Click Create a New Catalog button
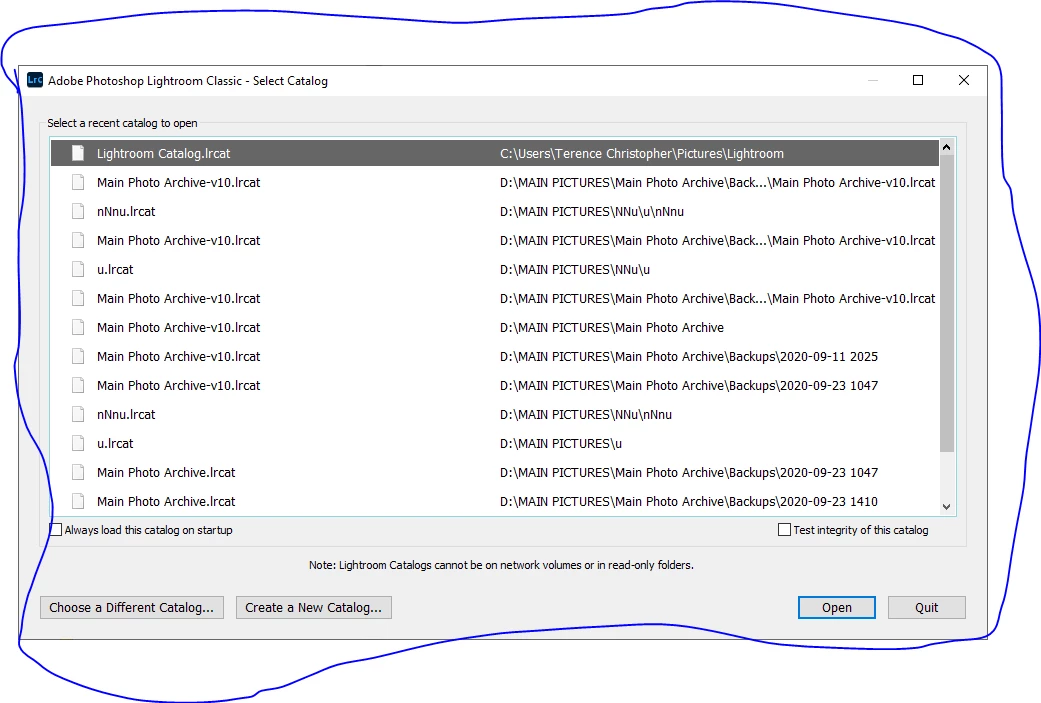1041x703 pixels. tap(313, 607)
